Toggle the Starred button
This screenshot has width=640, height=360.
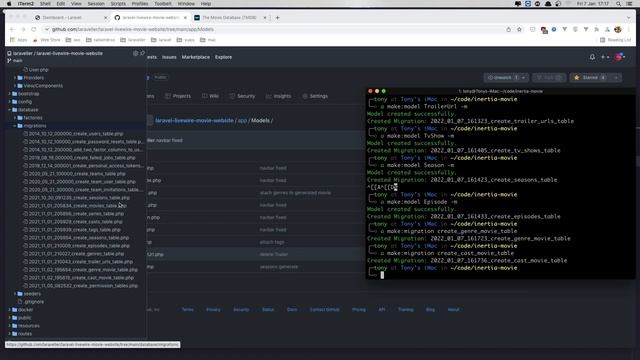[591, 78]
